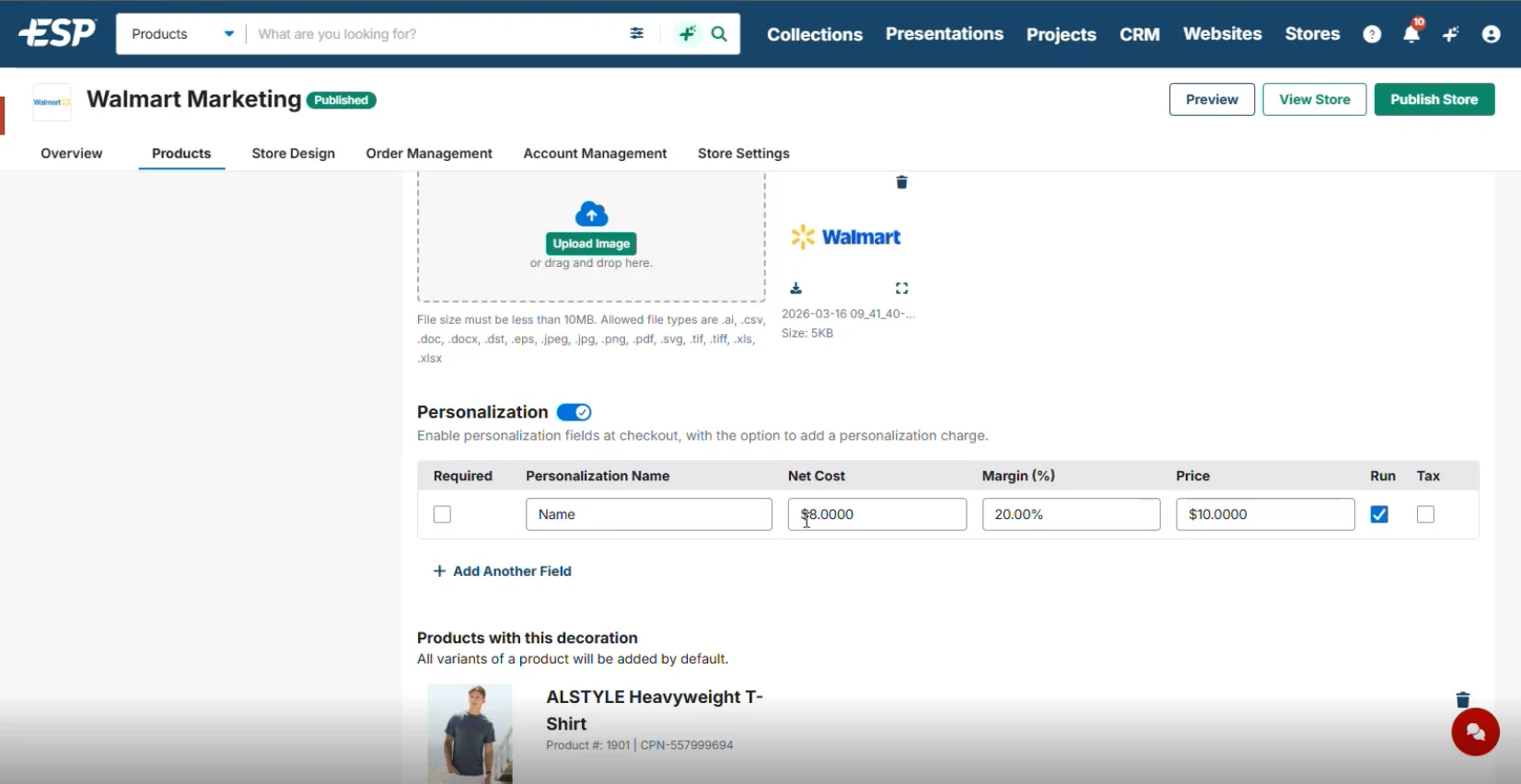Open search filter sliders icon
This screenshot has height=784, width=1521.
click(x=636, y=33)
